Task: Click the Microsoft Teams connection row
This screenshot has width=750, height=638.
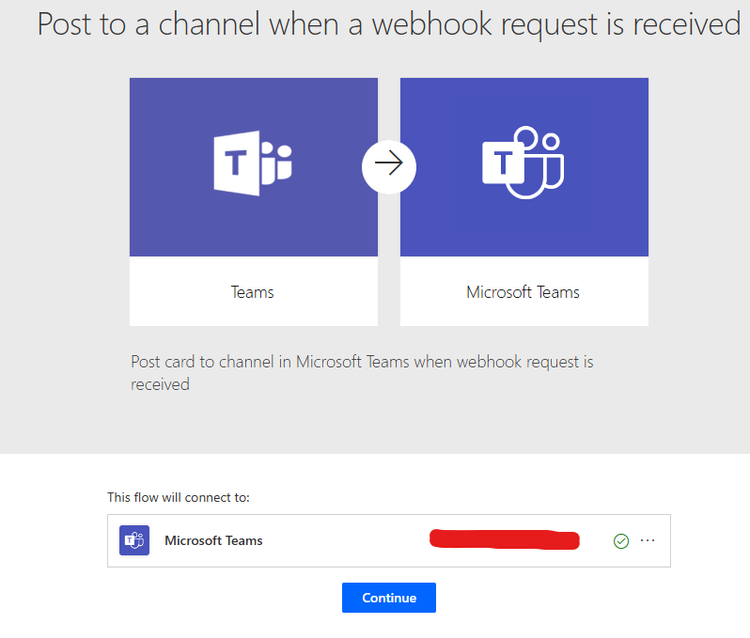Action: 389,541
